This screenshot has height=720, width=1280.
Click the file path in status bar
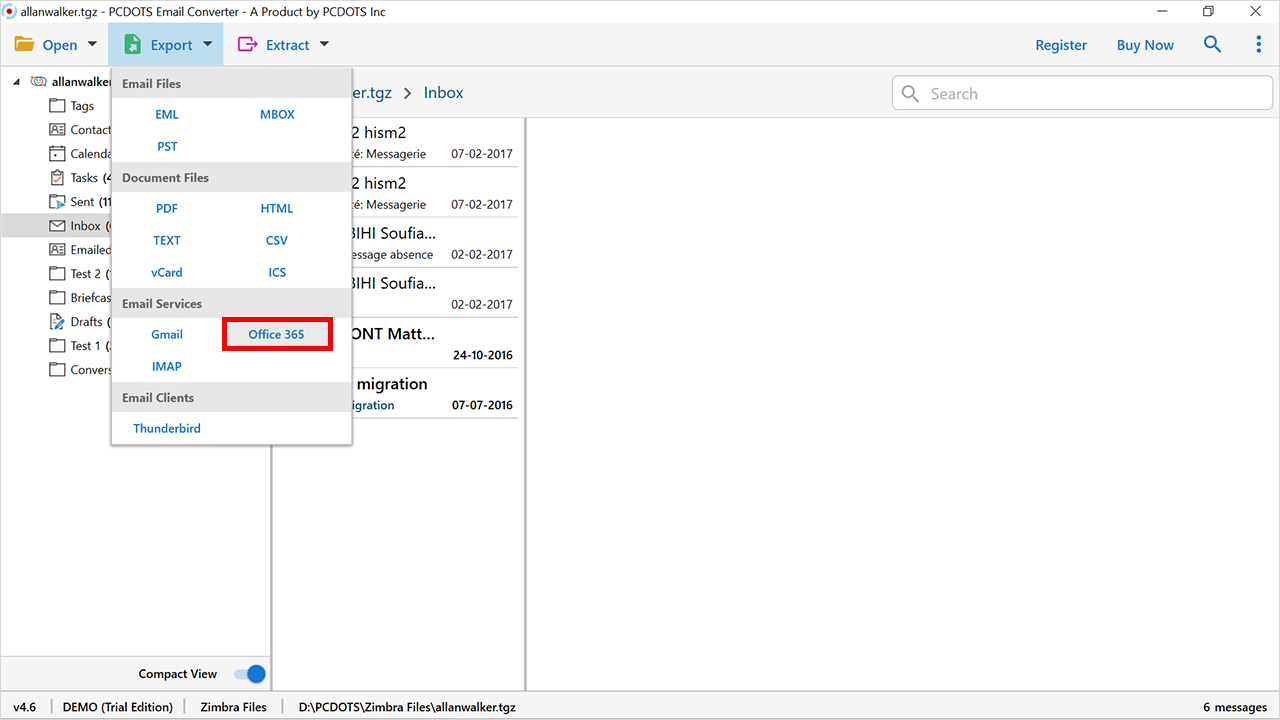407,707
